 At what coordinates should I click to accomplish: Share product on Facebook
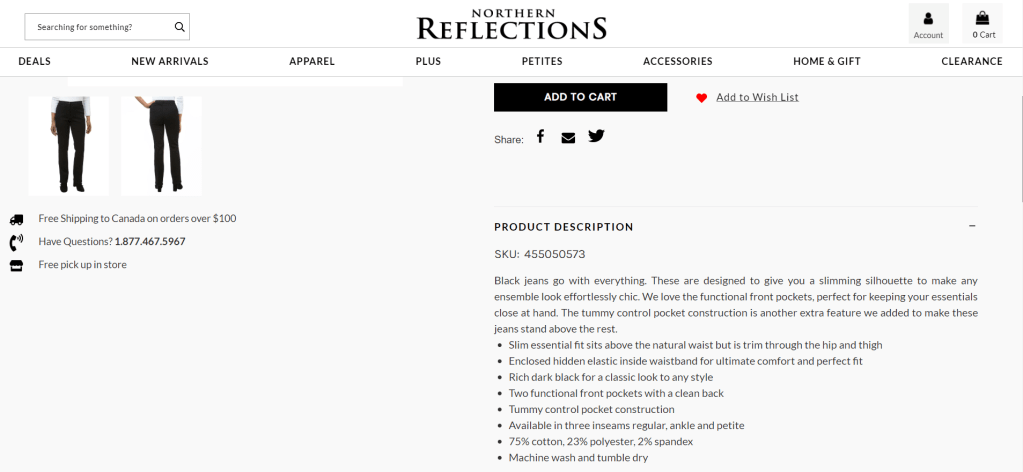click(x=540, y=136)
